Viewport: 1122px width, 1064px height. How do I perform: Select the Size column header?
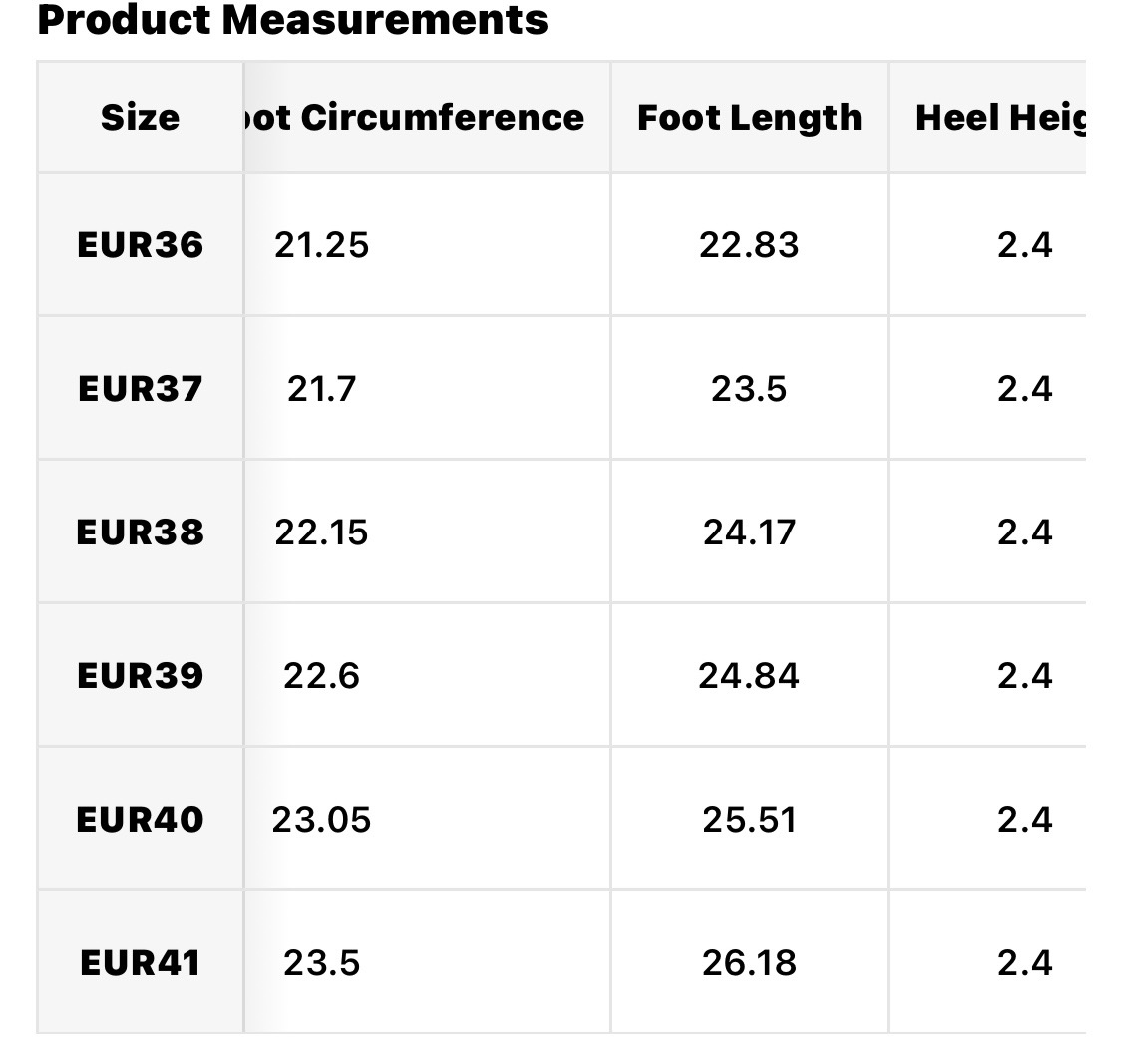tap(140, 118)
